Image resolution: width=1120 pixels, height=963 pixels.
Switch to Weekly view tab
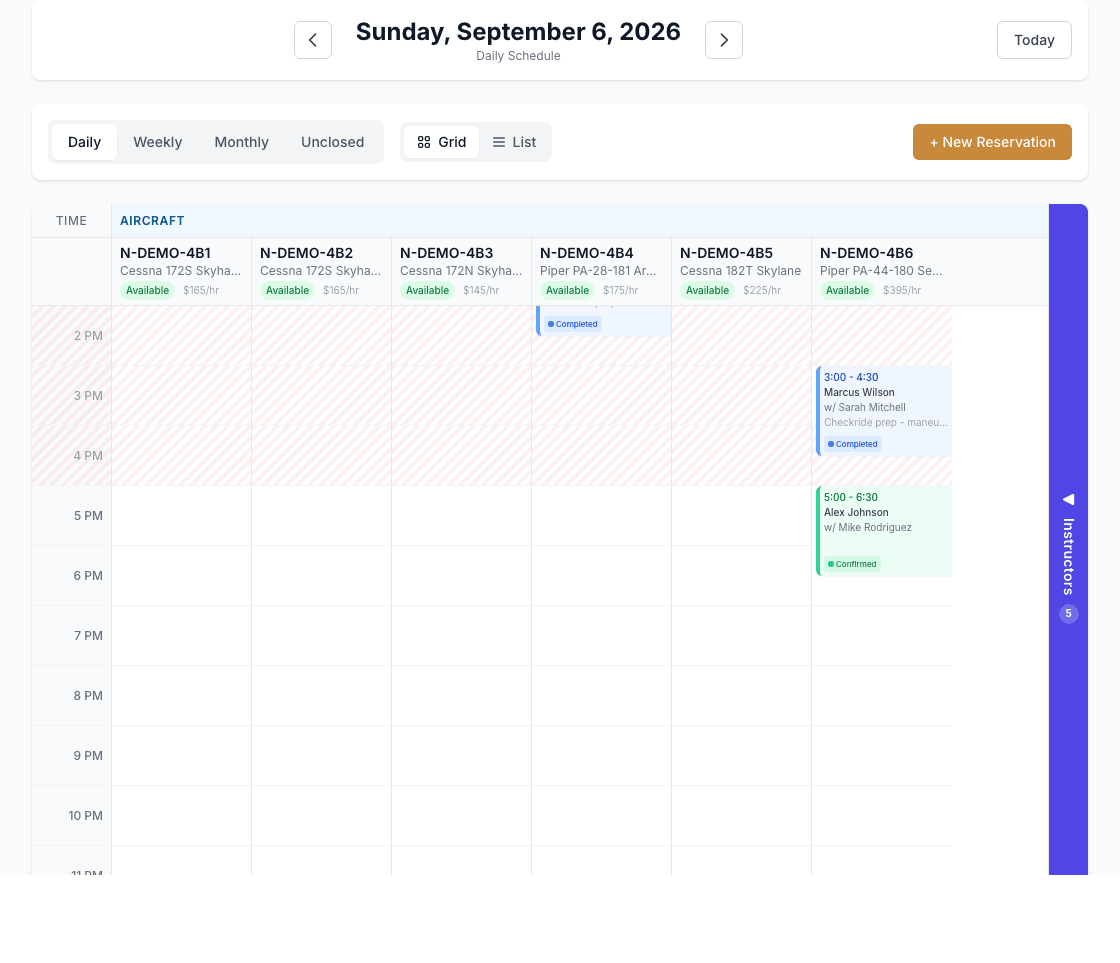(x=158, y=142)
